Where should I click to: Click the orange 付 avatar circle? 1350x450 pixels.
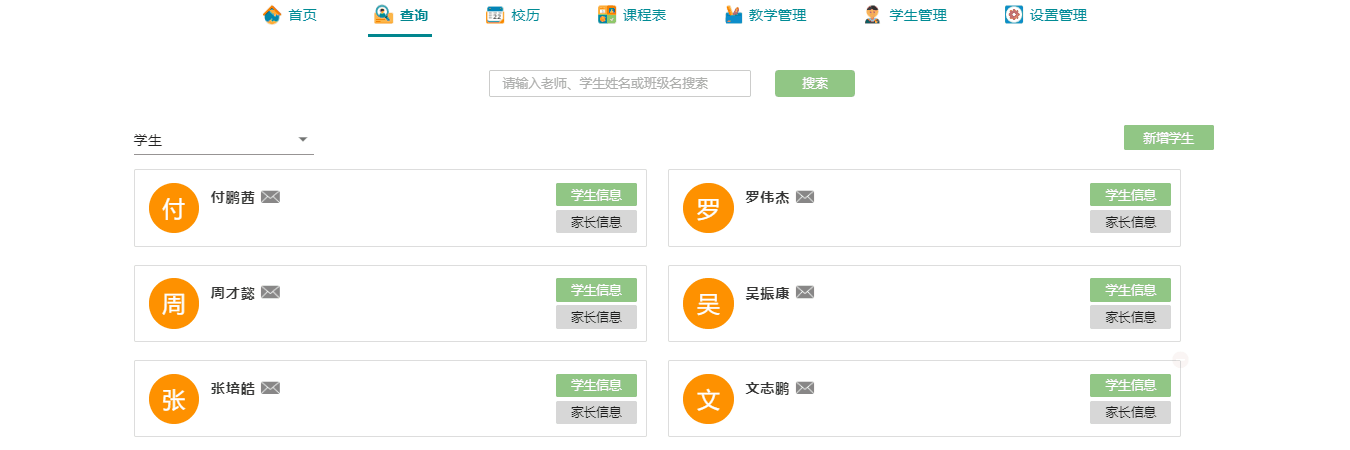[174, 208]
